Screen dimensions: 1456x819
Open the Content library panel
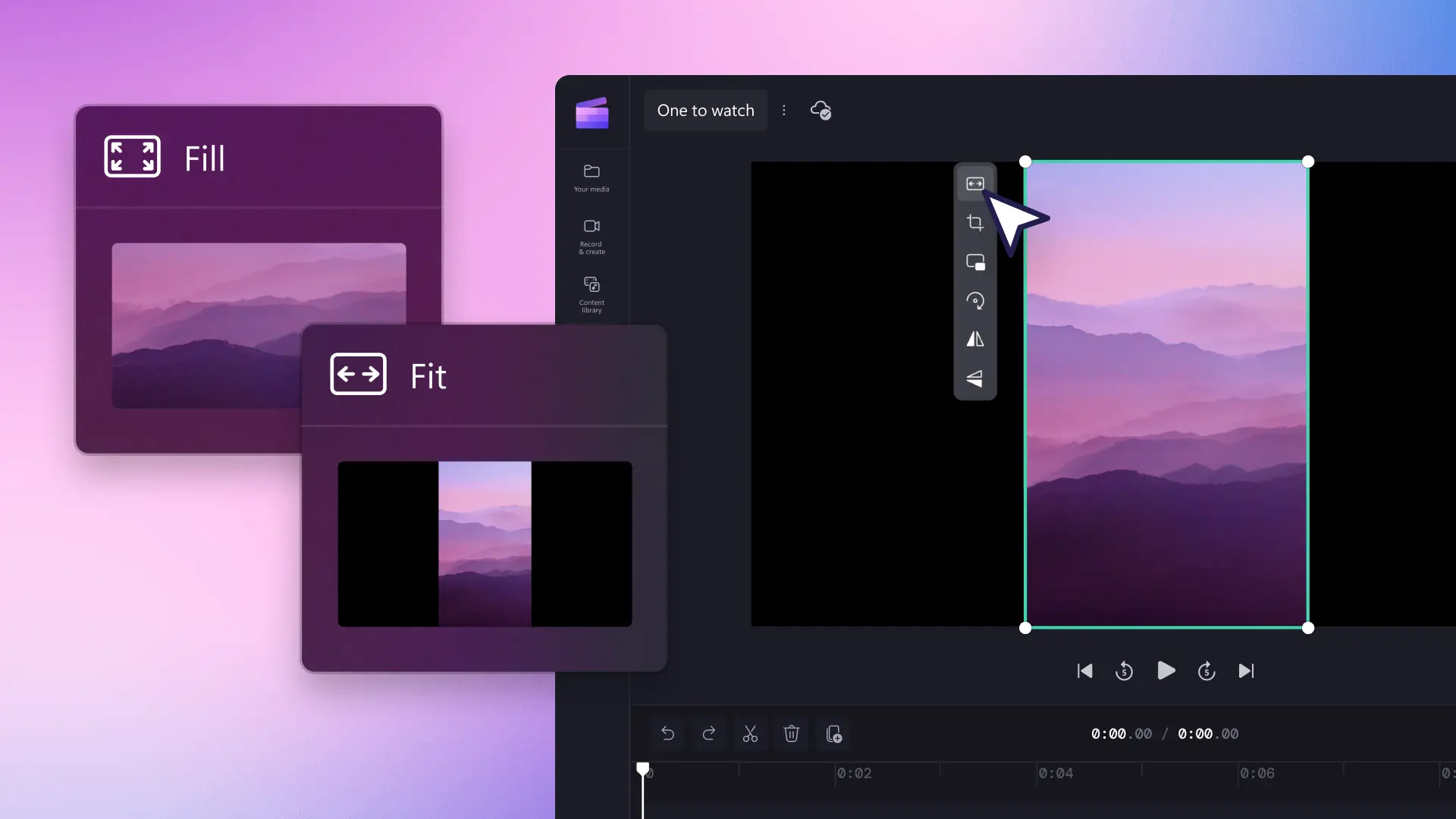pos(591,293)
